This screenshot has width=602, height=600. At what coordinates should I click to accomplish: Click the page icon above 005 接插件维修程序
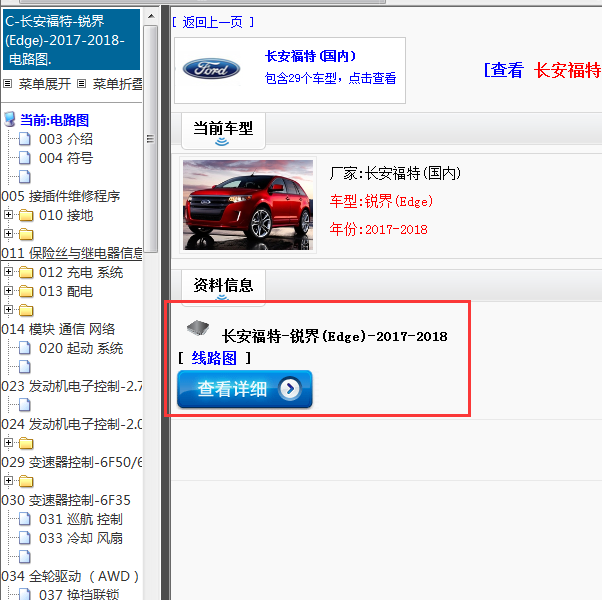pos(25,177)
